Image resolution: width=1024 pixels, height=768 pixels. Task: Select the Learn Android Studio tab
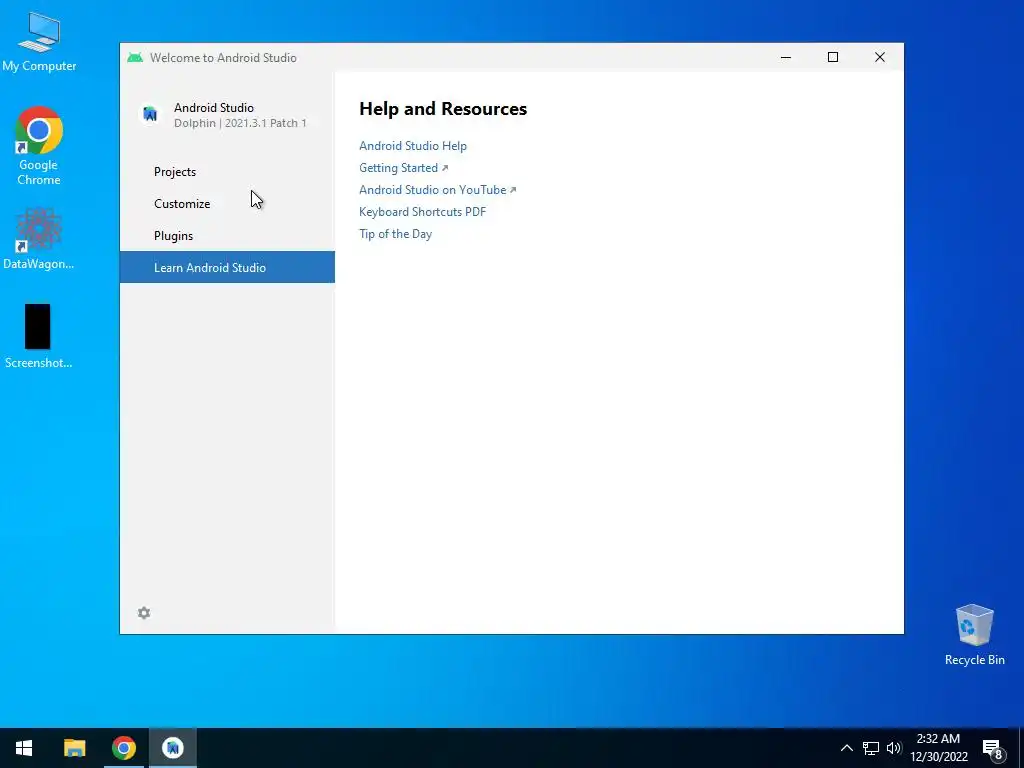click(227, 267)
